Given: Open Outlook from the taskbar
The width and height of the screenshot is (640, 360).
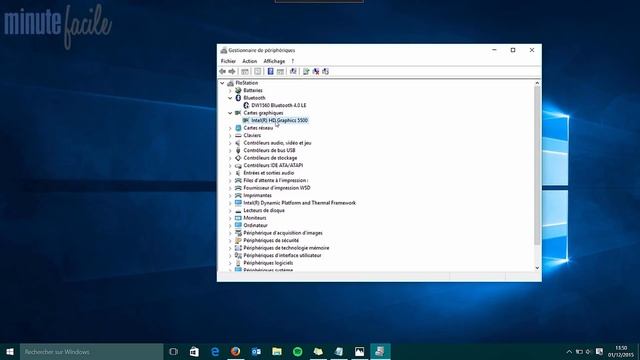Looking at the screenshot, I should coord(256,351).
